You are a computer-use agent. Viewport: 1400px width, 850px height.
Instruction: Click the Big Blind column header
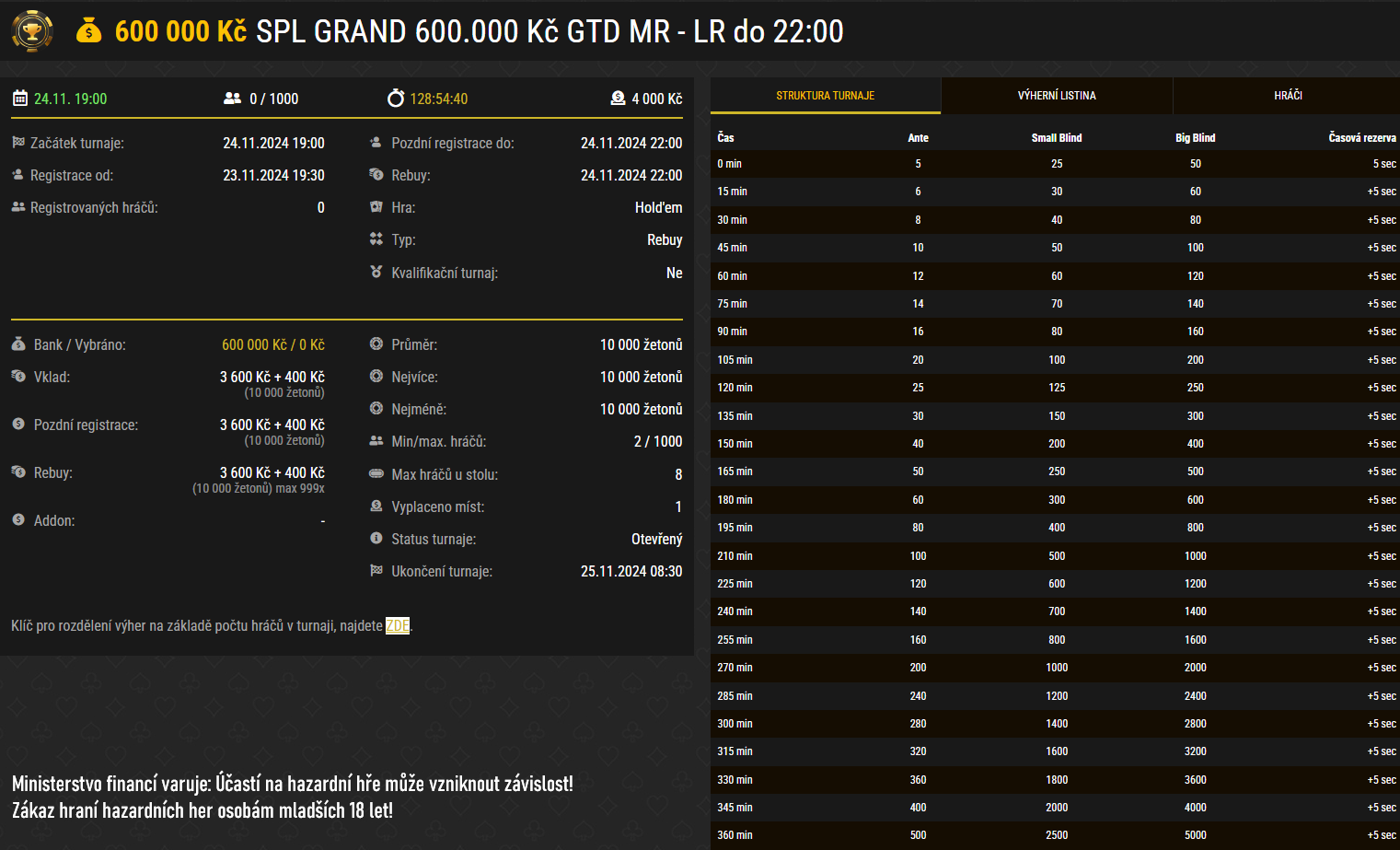coord(1195,138)
